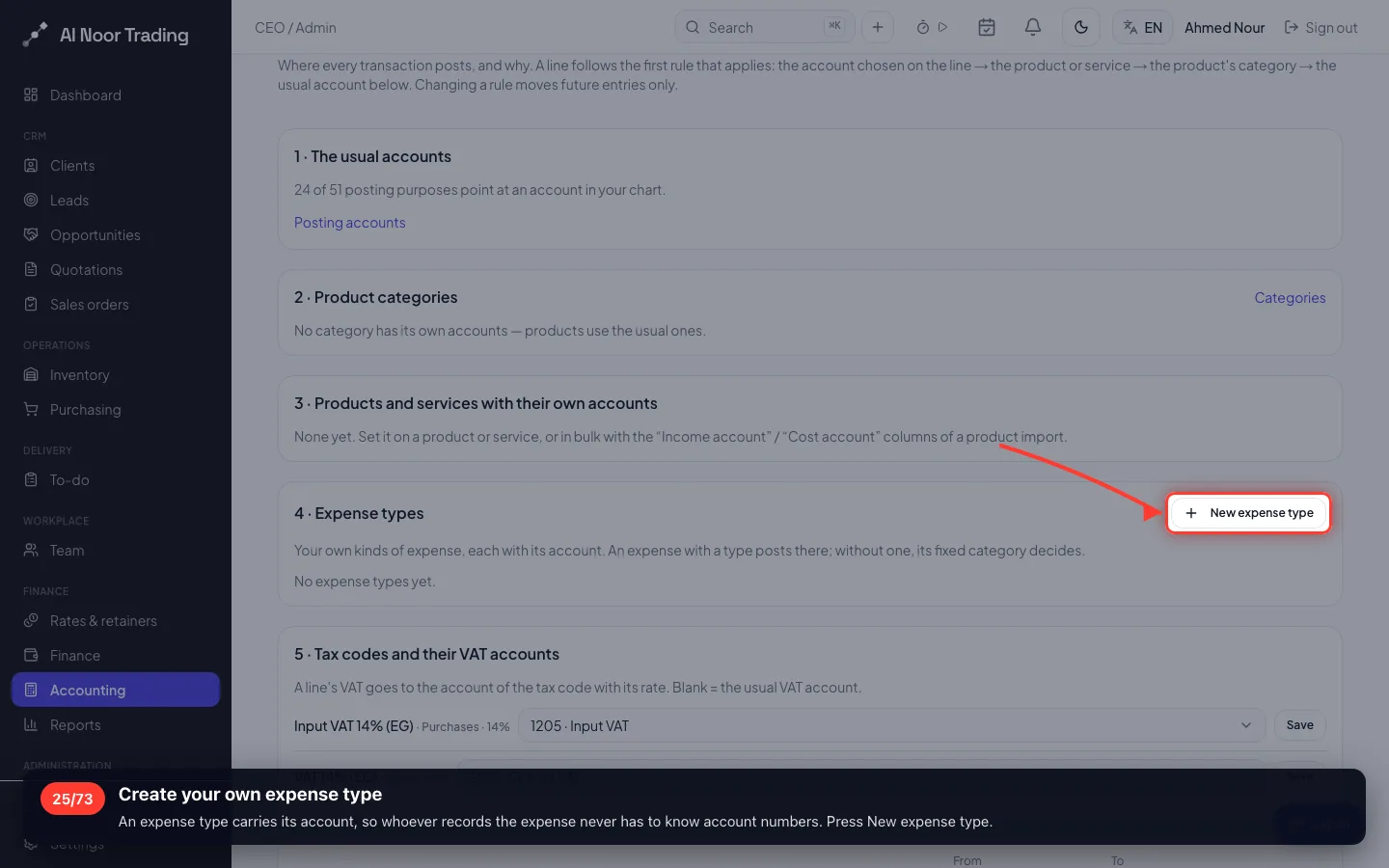The height and width of the screenshot is (868, 1389).
Task: Open notifications bell icon
Action: 1033,27
